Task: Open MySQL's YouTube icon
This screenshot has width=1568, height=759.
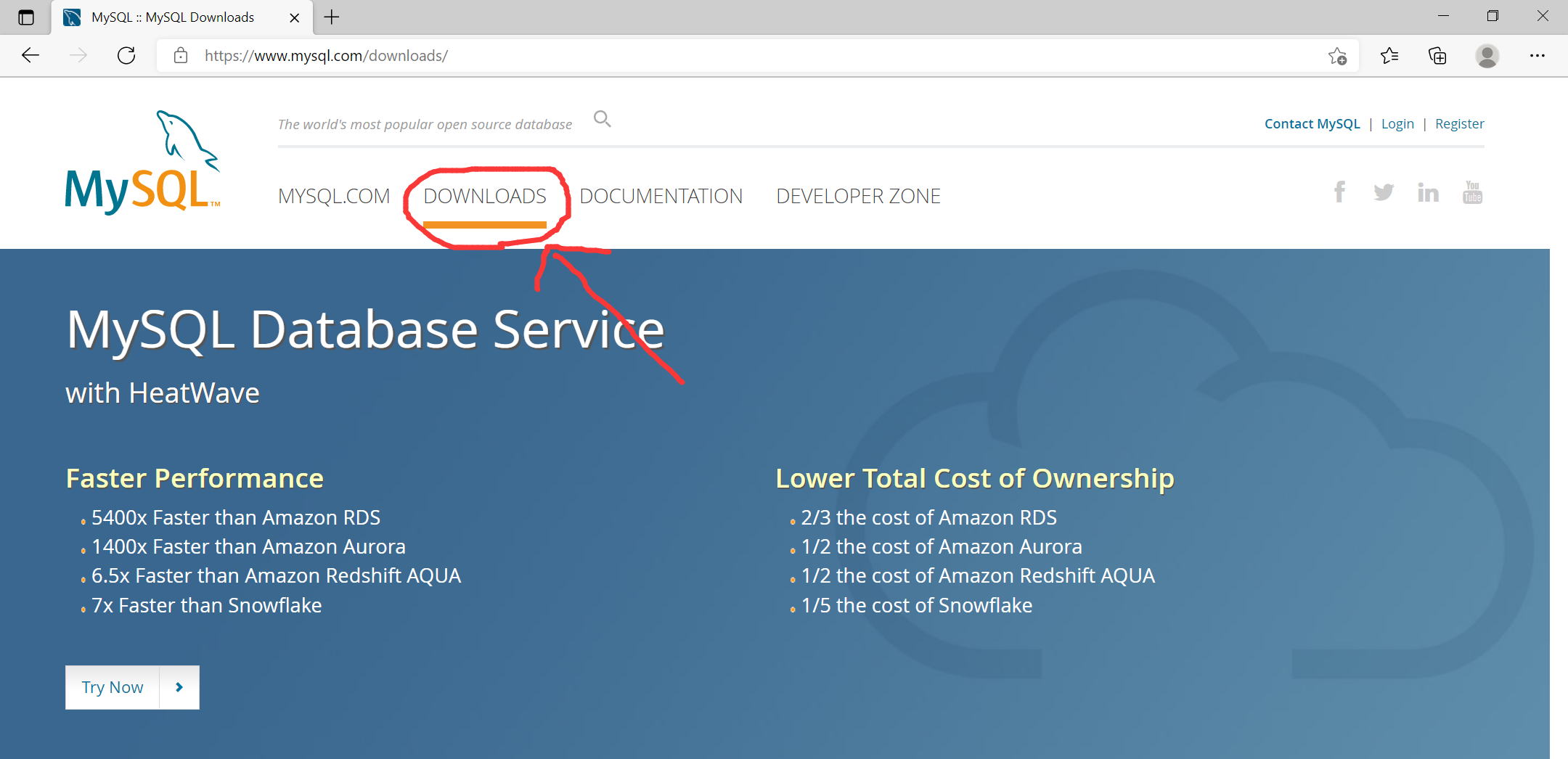Action: tap(1472, 192)
